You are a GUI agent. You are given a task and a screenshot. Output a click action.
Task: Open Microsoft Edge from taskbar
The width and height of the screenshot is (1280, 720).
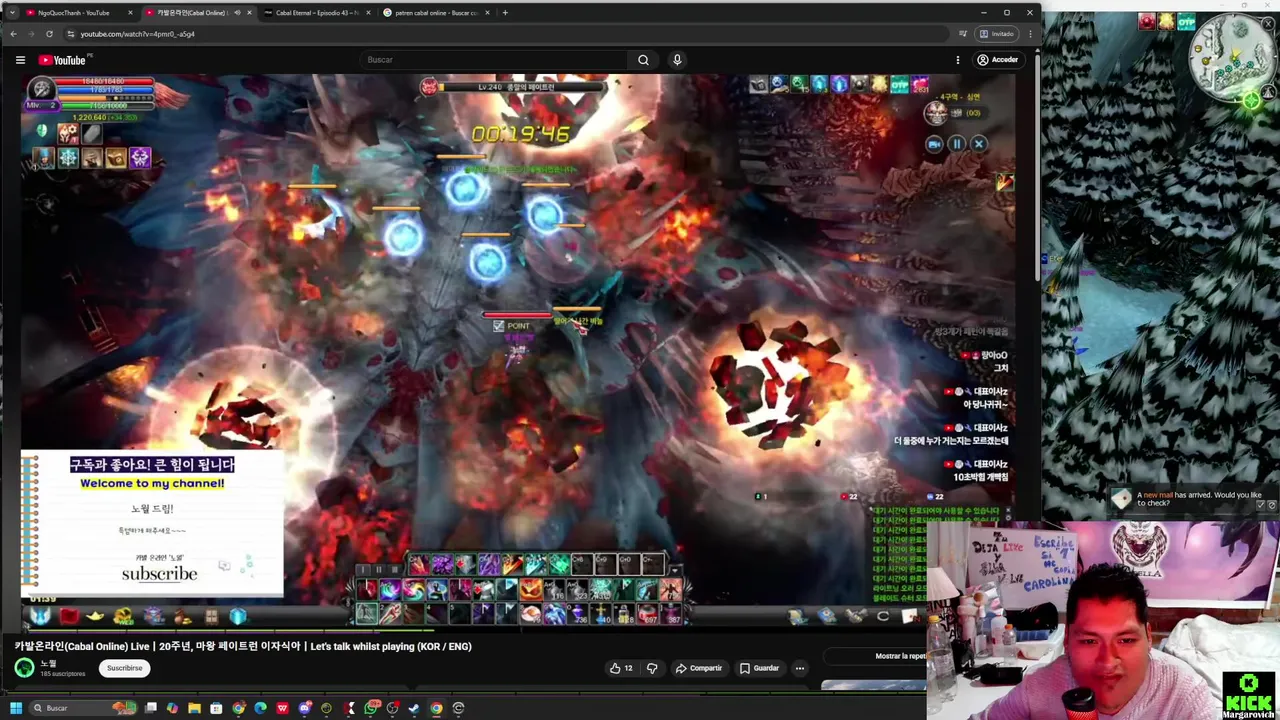click(x=260, y=708)
